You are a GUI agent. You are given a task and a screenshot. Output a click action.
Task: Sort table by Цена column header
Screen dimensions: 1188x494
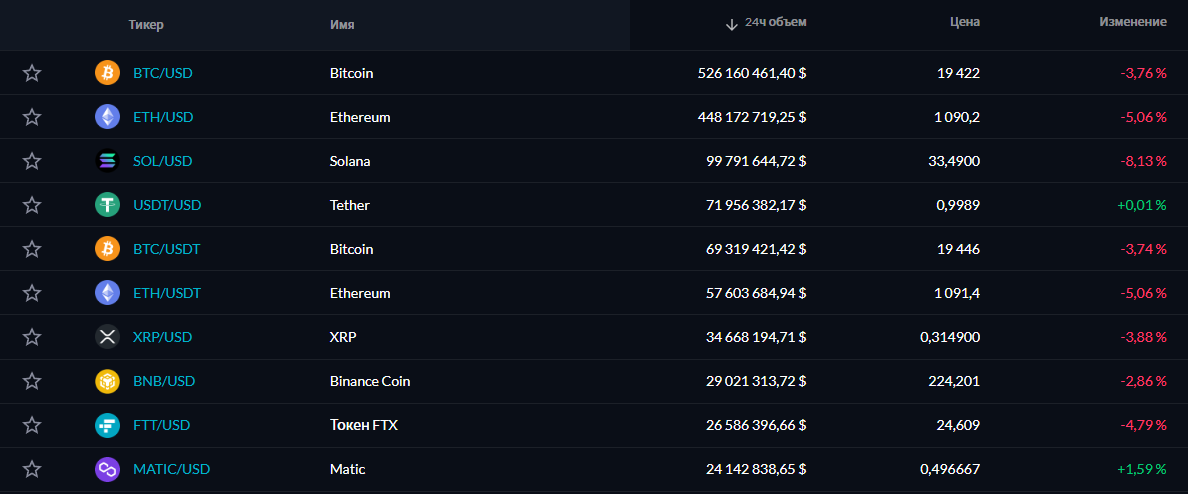pos(964,22)
